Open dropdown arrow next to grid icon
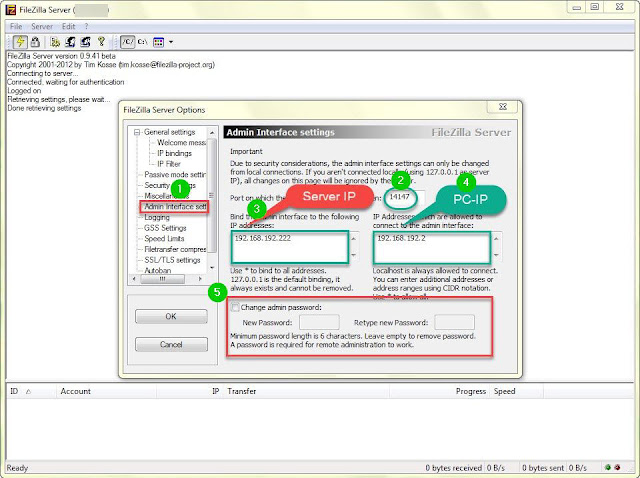 171,42
